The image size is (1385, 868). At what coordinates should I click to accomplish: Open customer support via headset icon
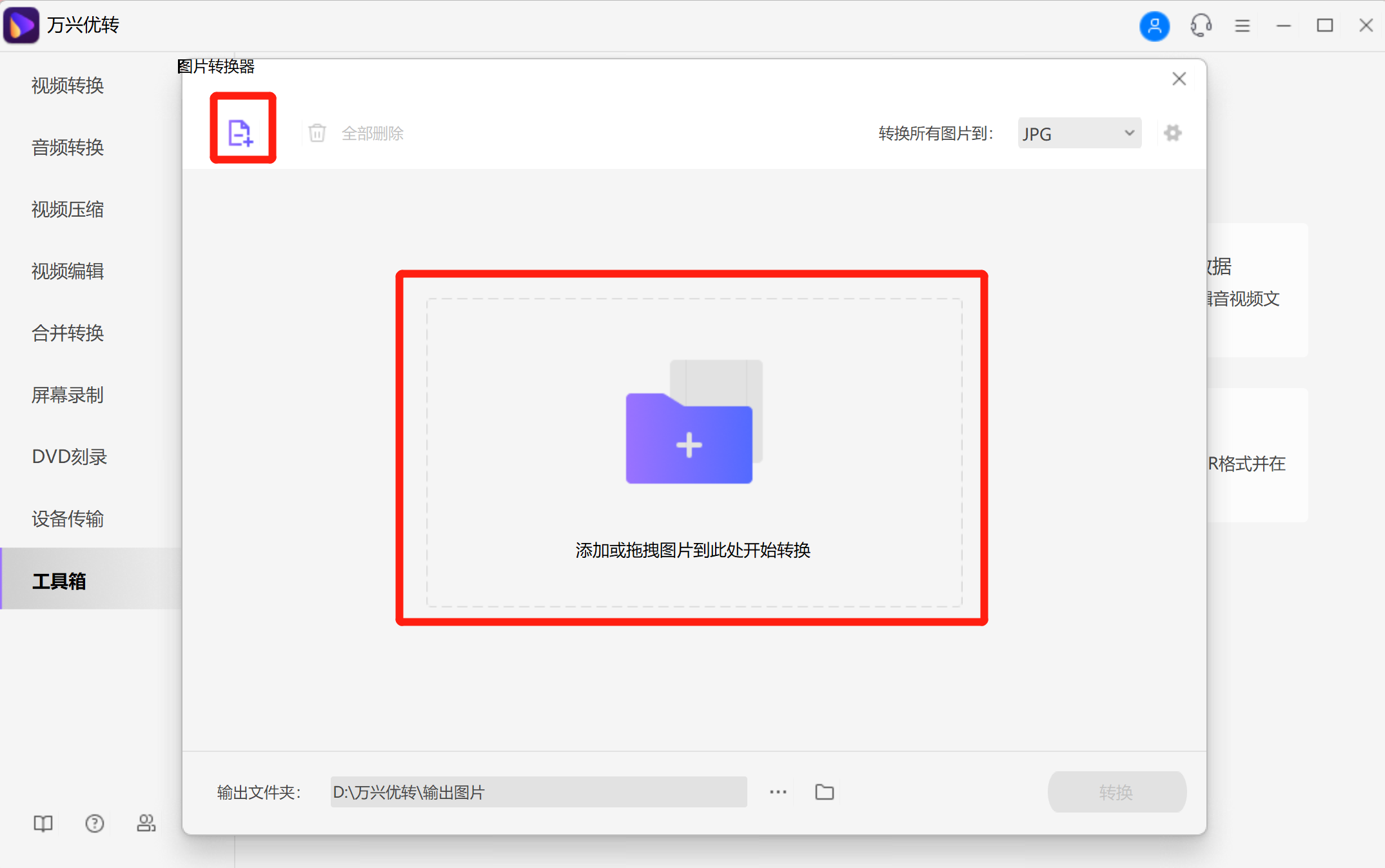(x=1201, y=26)
